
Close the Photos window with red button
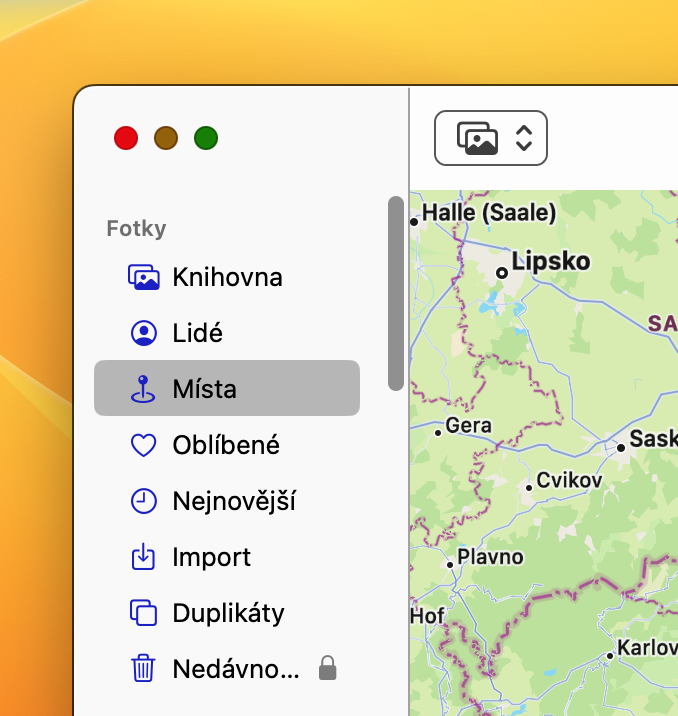pos(126,138)
